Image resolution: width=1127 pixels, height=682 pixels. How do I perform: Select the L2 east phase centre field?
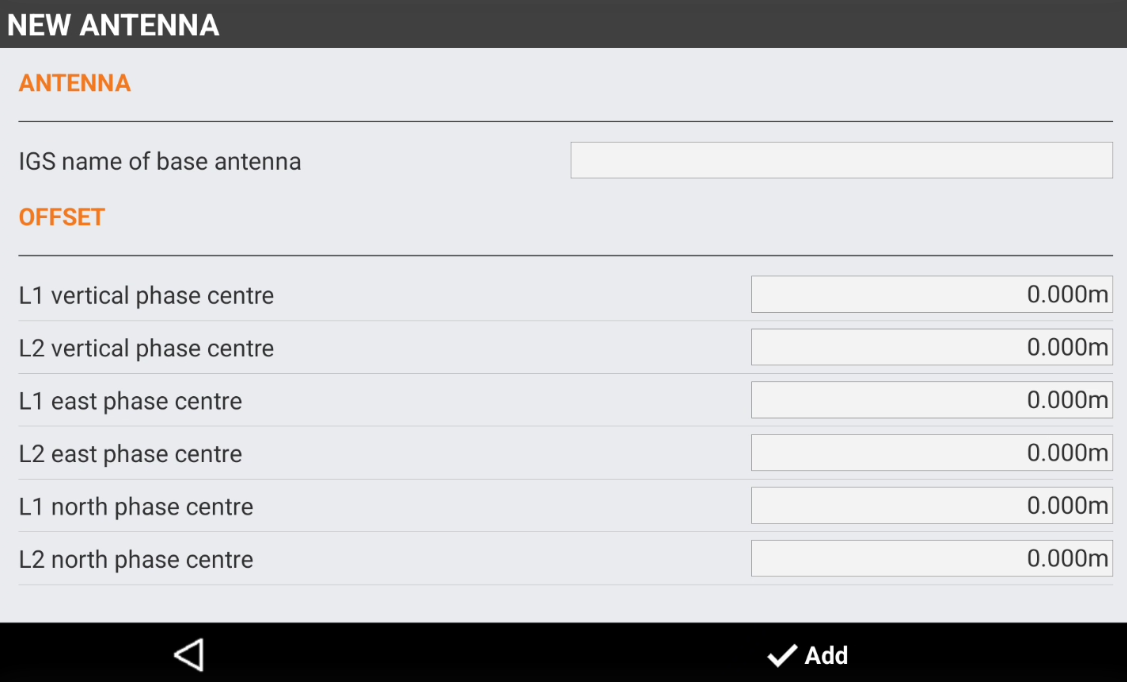pos(931,453)
